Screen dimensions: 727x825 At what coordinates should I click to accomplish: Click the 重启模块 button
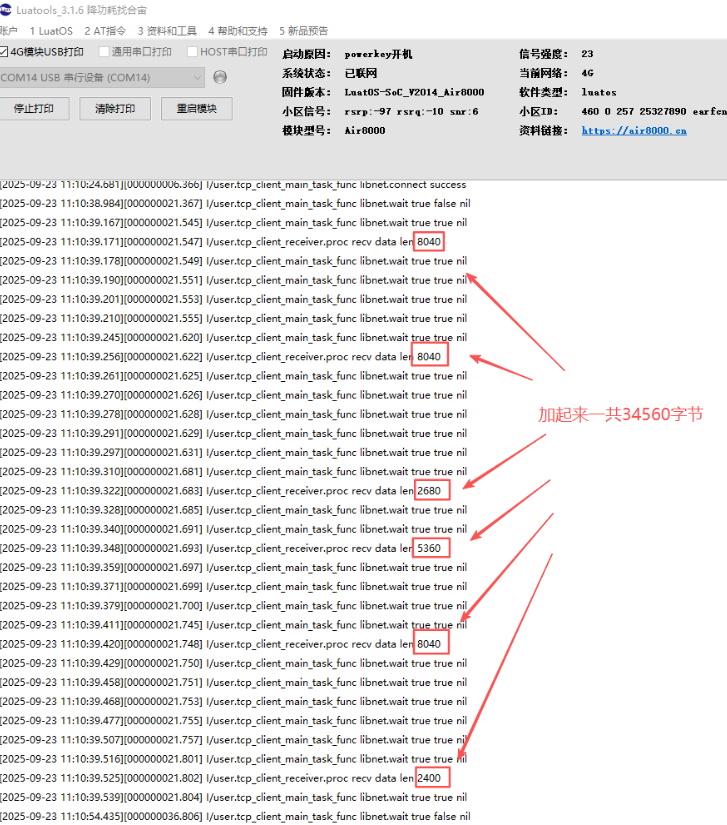click(197, 108)
